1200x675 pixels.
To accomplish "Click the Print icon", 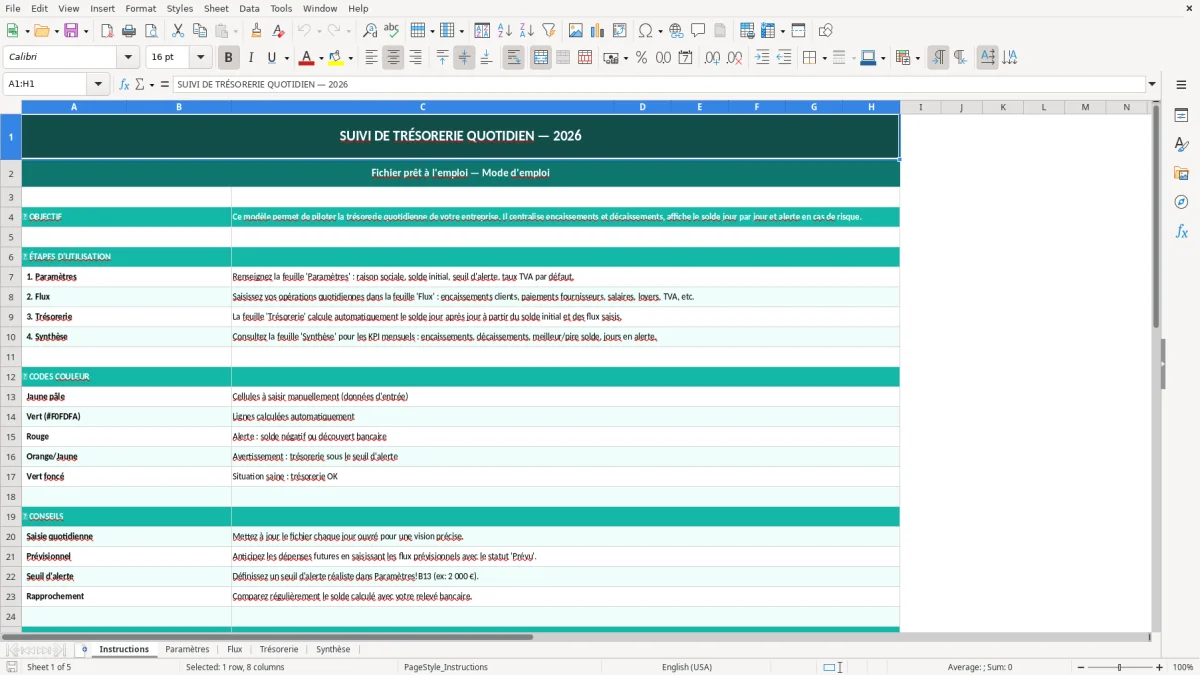I will point(129,31).
